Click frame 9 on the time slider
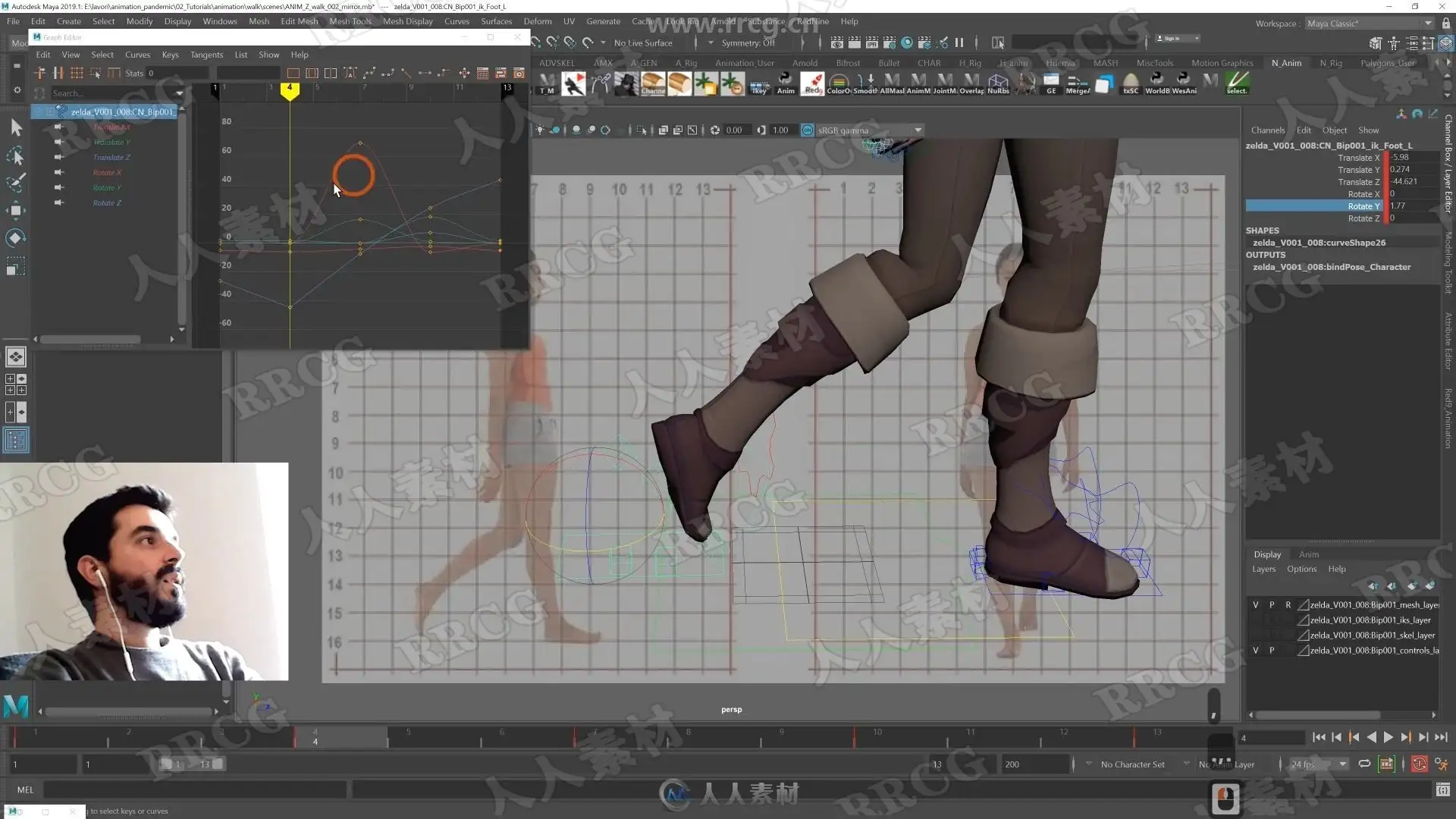The image size is (1456, 819). [782, 737]
